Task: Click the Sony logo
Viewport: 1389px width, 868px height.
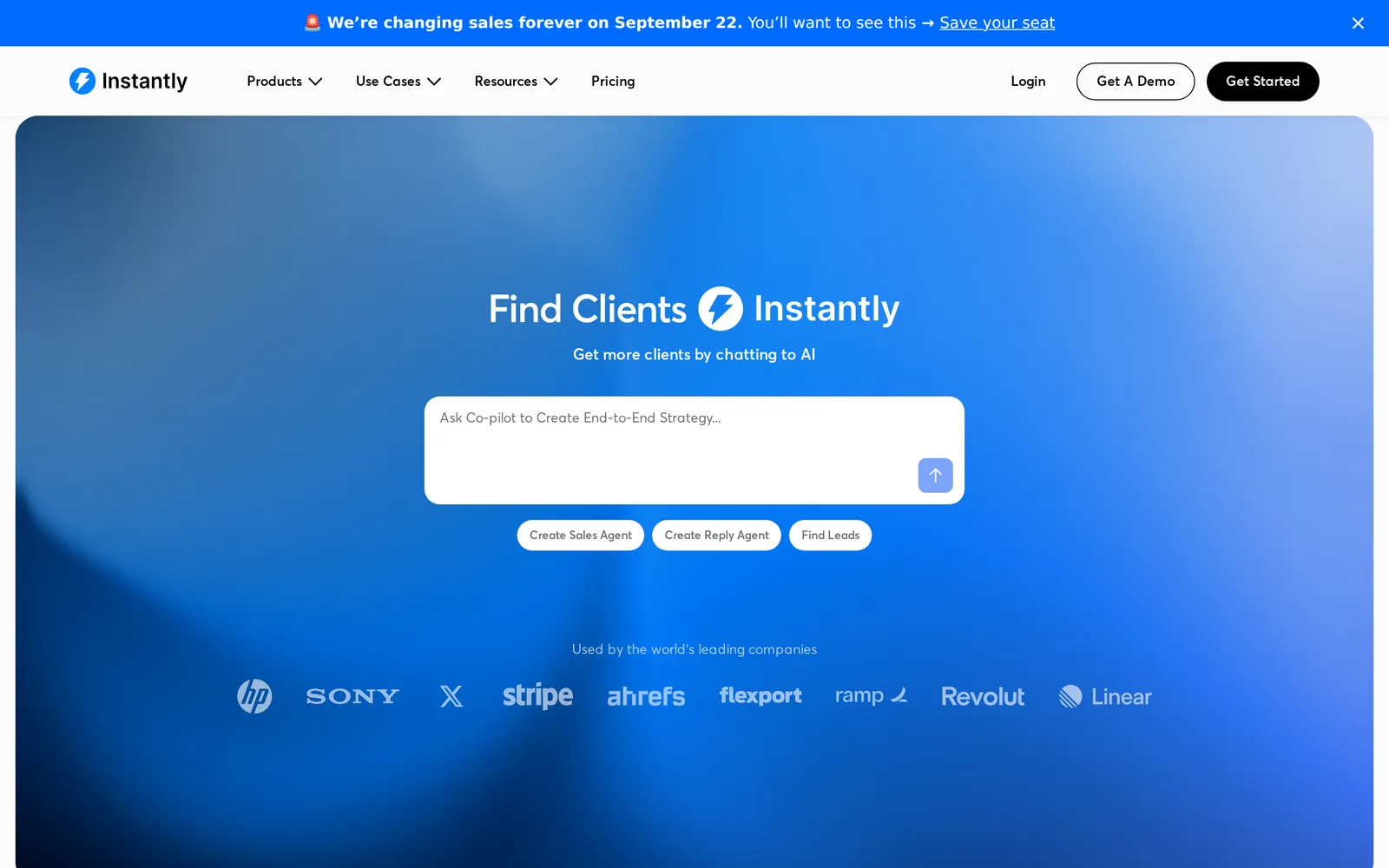Action: click(352, 696)
